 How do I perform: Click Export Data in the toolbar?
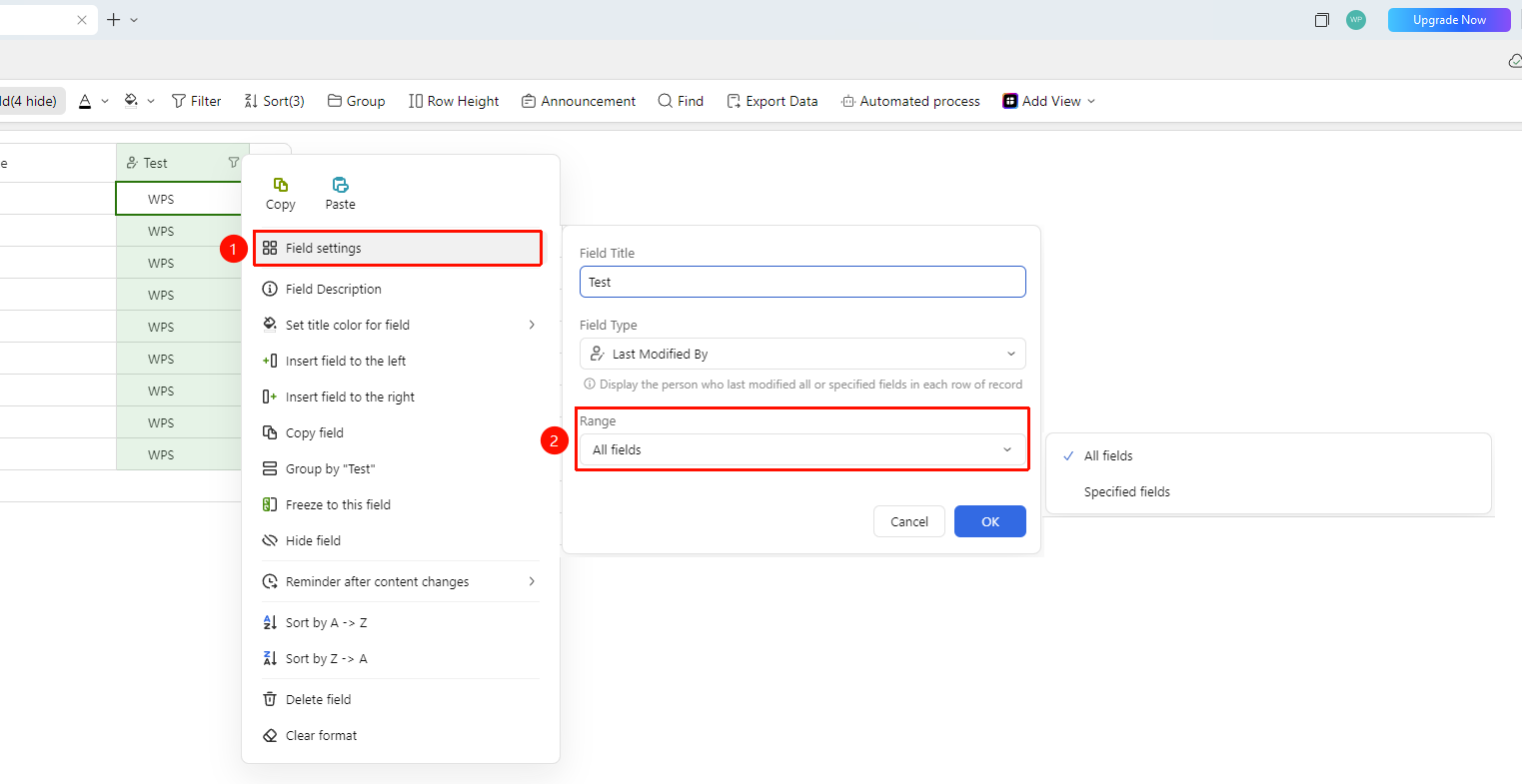point(772,101)
